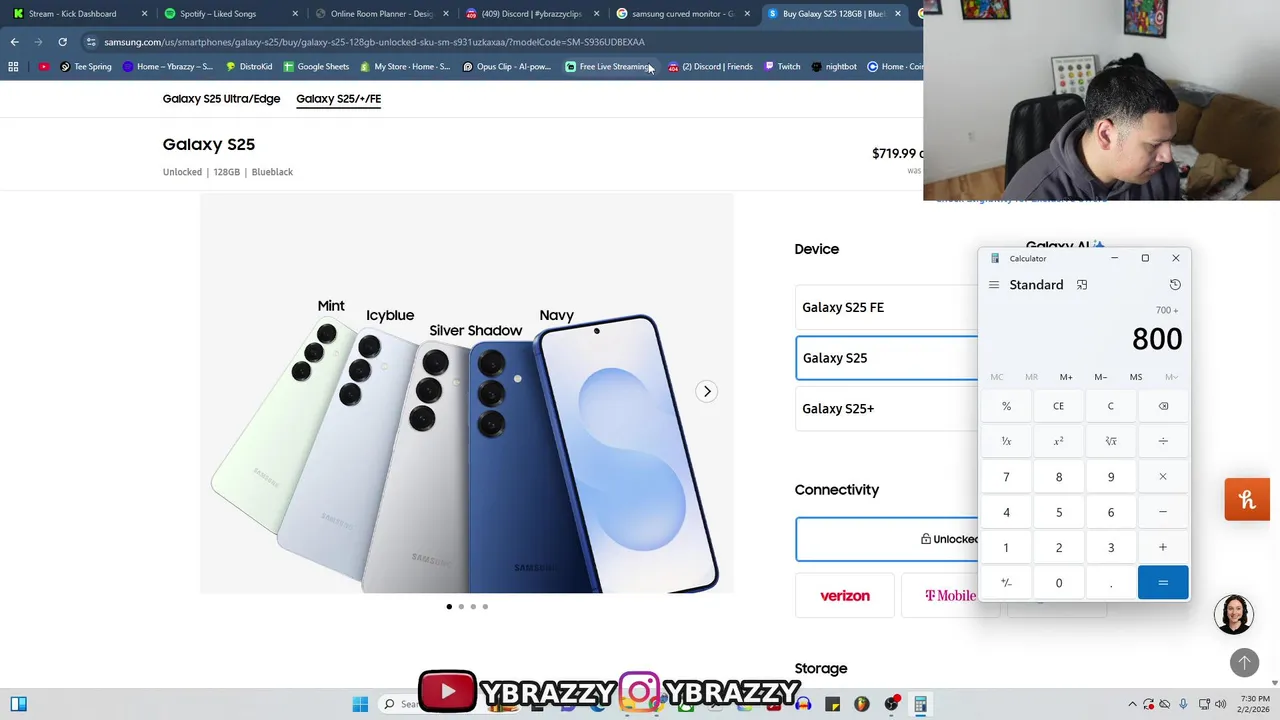This screenshot has height=720, width=1280.
Task: Click the CE button in Calculator
Action: point(1059,406)
